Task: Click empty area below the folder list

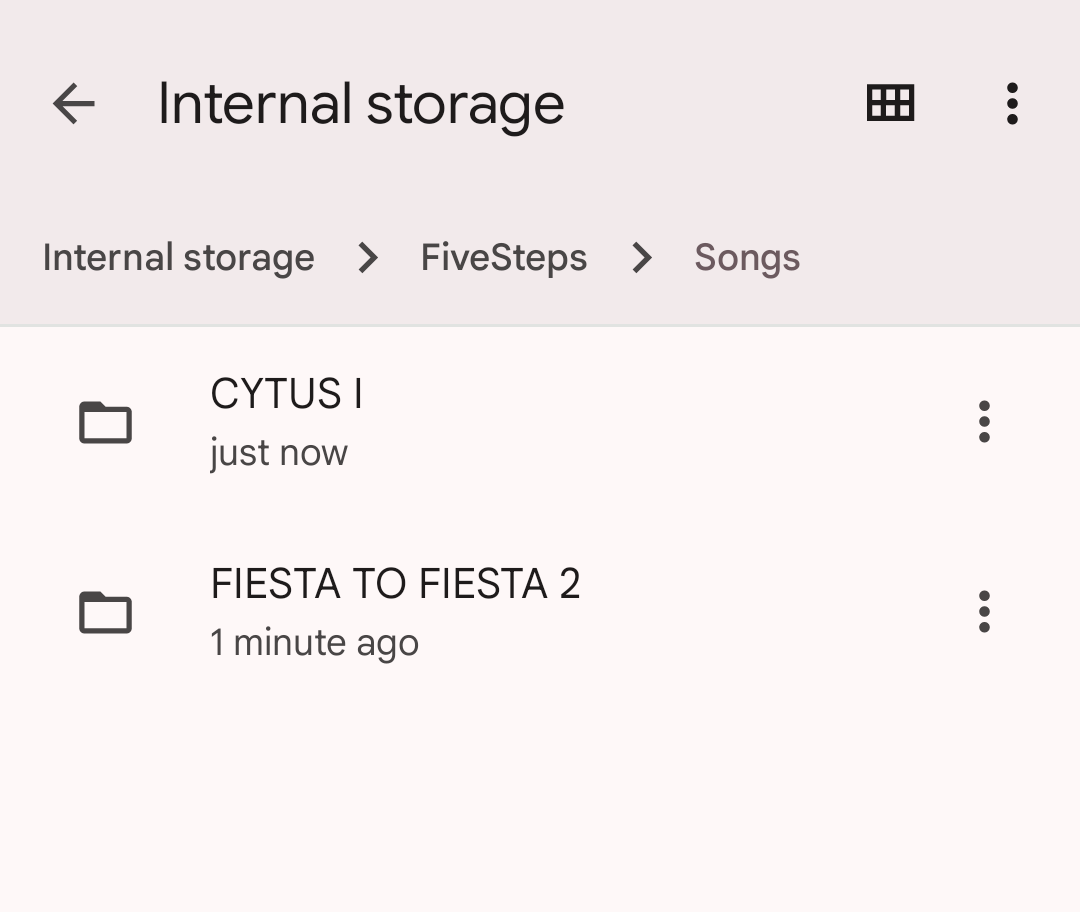Action: tap(540, 800)
